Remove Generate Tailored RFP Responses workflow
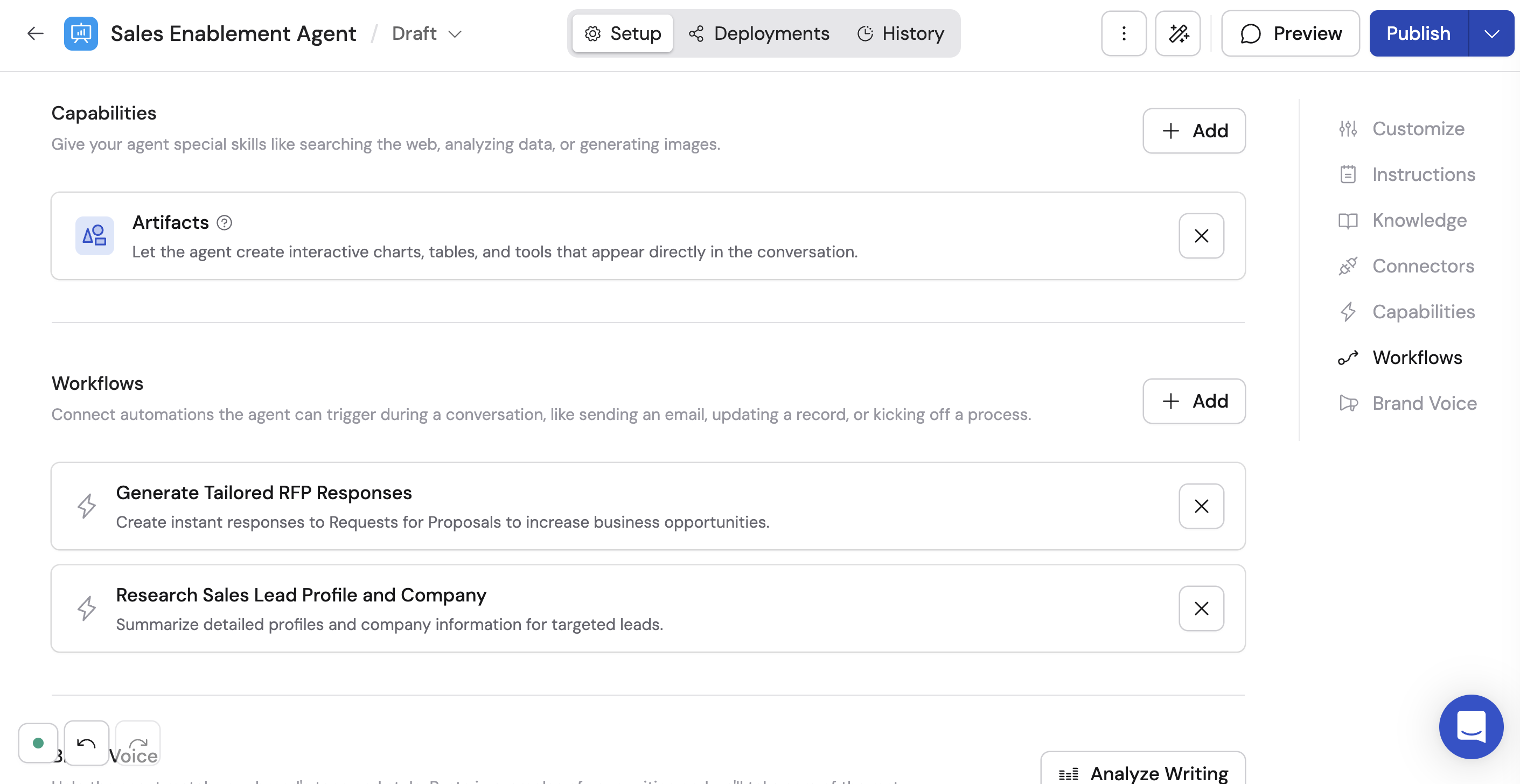Screen dimensions: 1520x784 (1201, 506)
